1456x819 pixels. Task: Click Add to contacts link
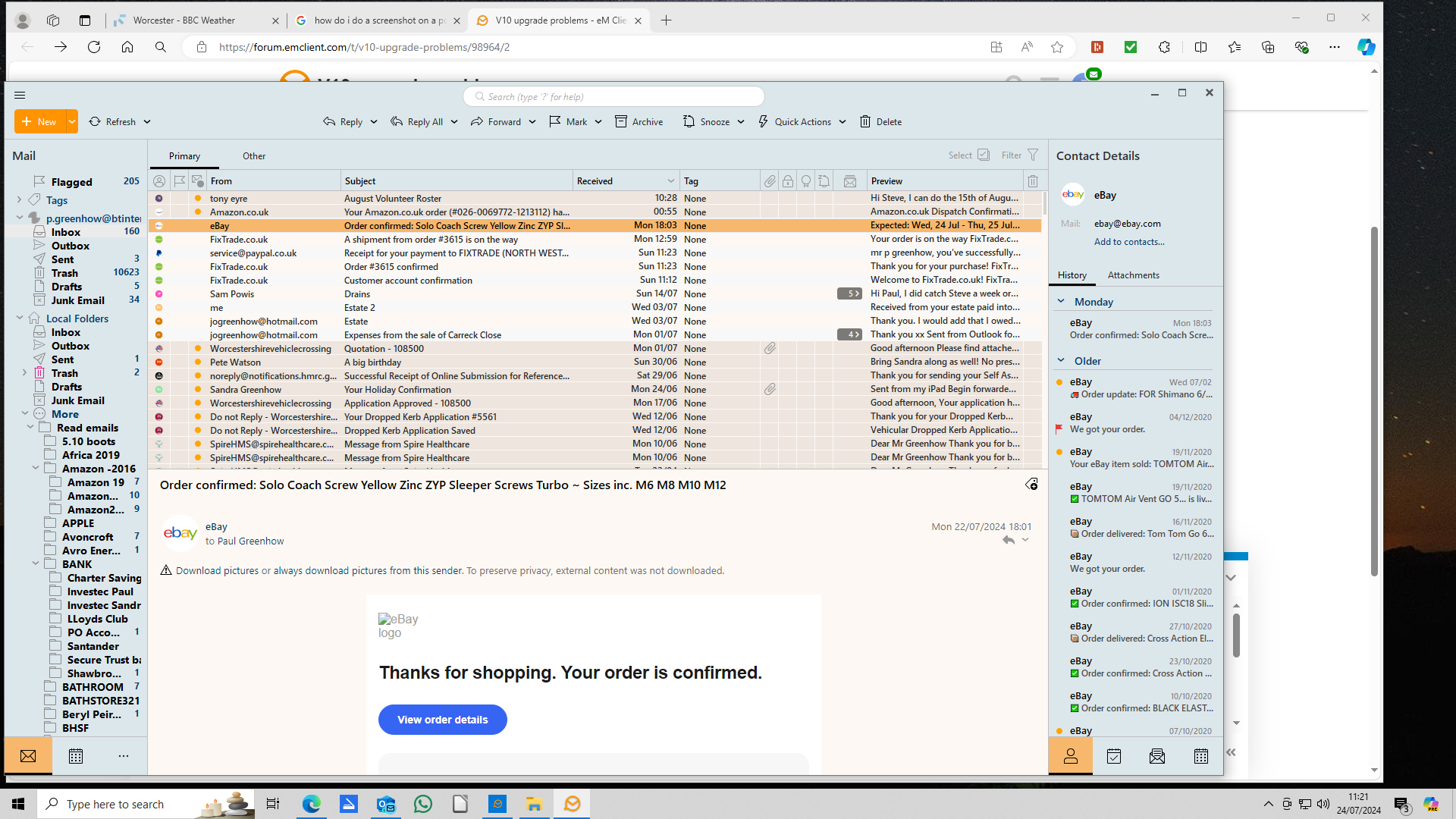[x=1129, y=242]
